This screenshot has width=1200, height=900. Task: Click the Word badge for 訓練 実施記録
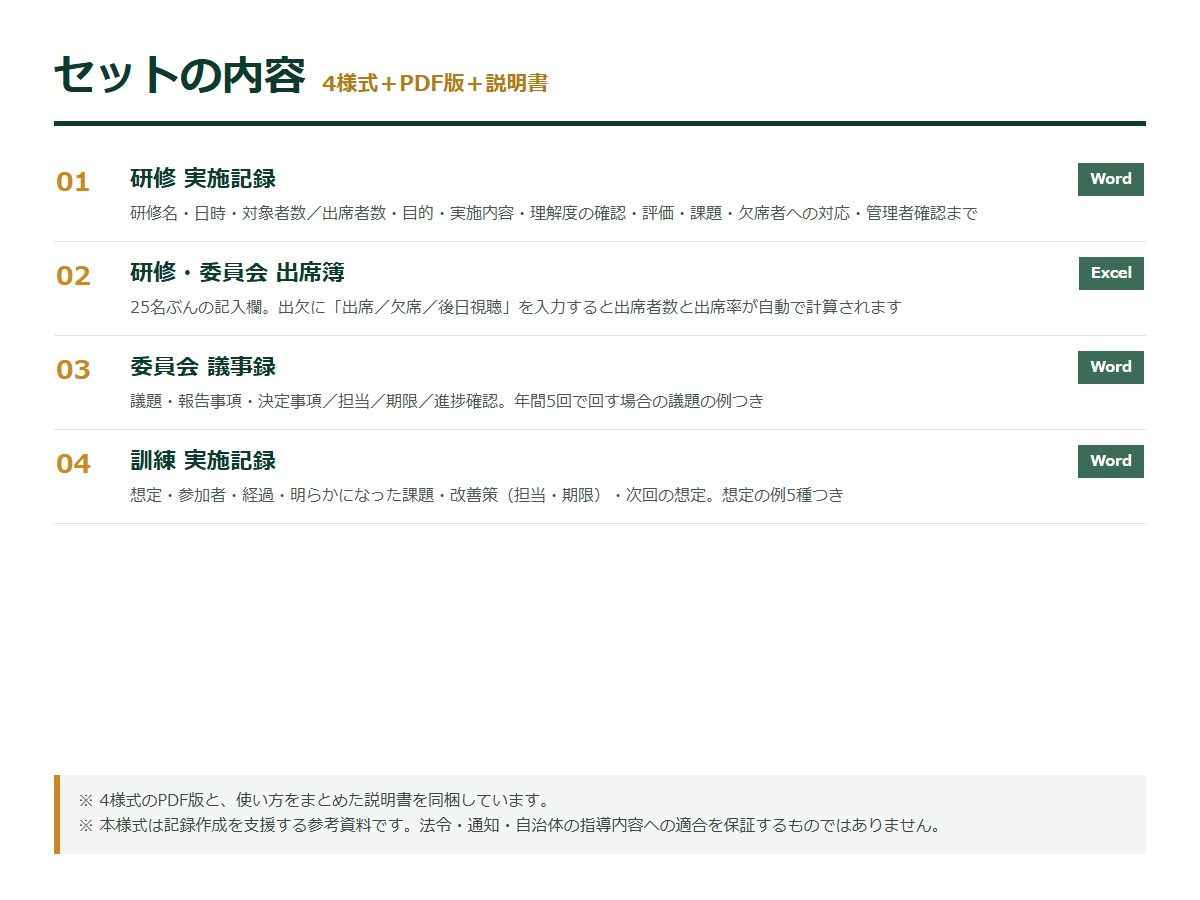coord(1110,461)
